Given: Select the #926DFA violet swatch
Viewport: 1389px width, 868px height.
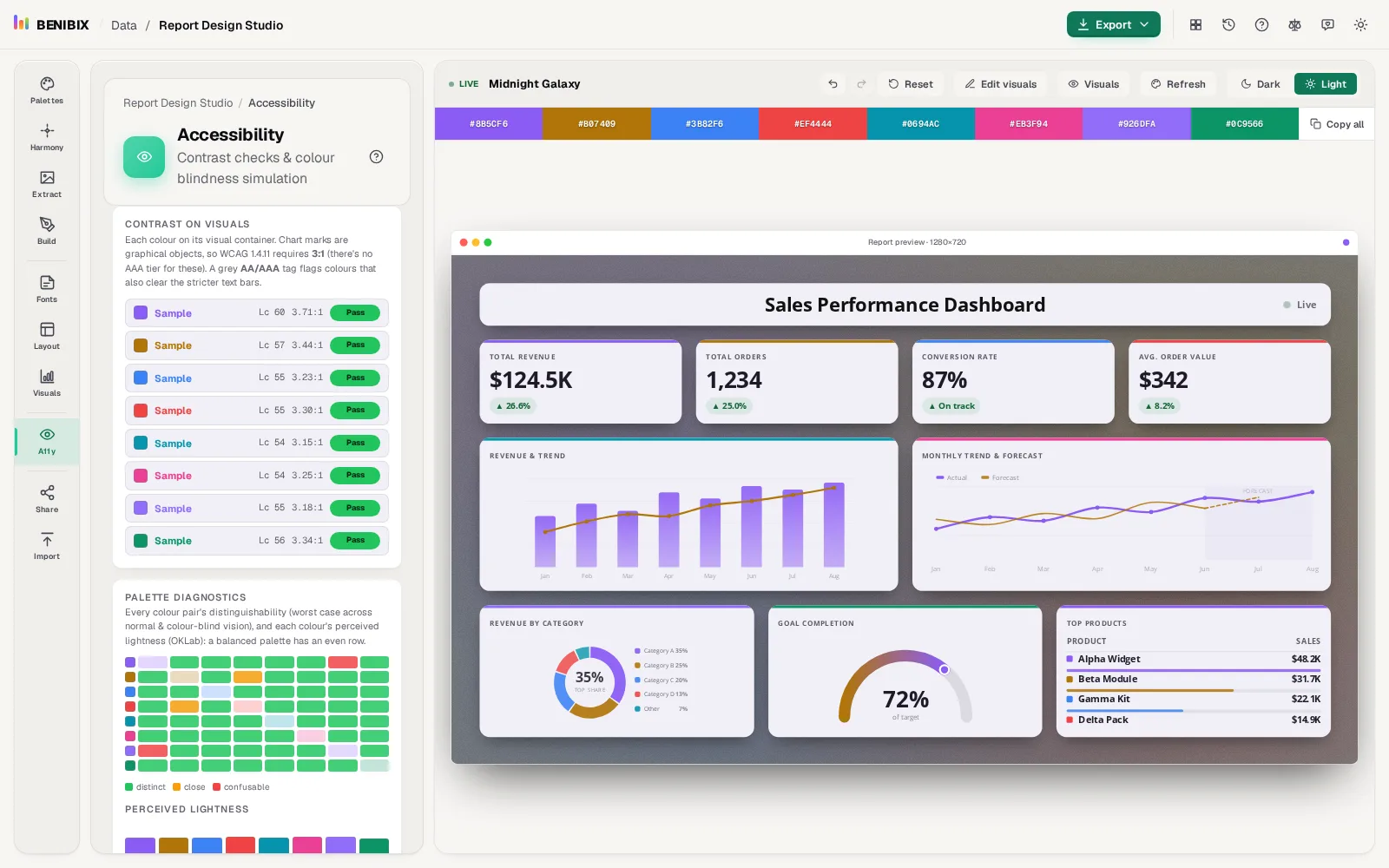Looking at the screenshot, I should point(1136,124).
